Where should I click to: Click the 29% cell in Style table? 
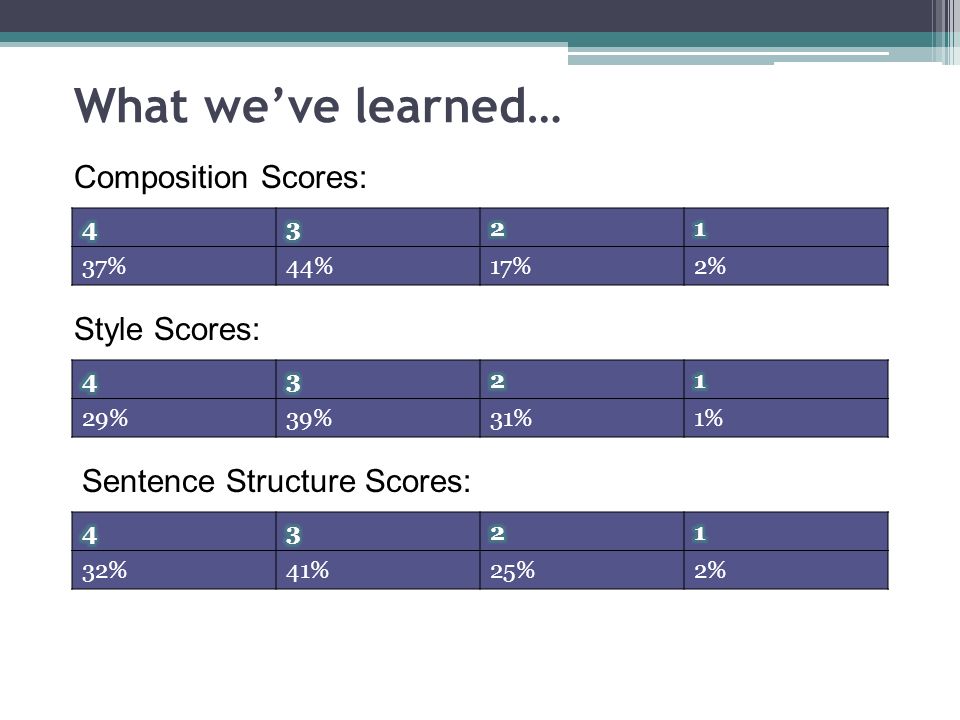174,418
